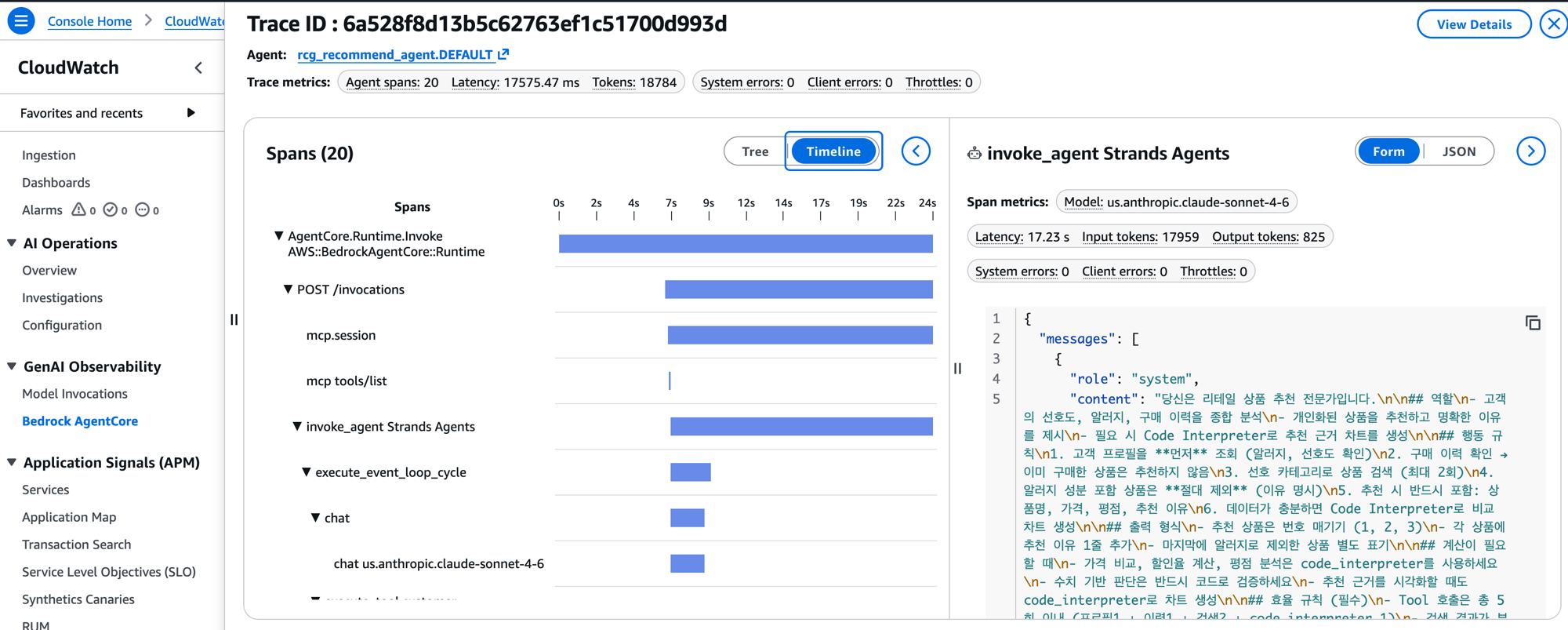Open Service Level Objectives (SLO)
1568x630 pixels.
coord(109,572)
